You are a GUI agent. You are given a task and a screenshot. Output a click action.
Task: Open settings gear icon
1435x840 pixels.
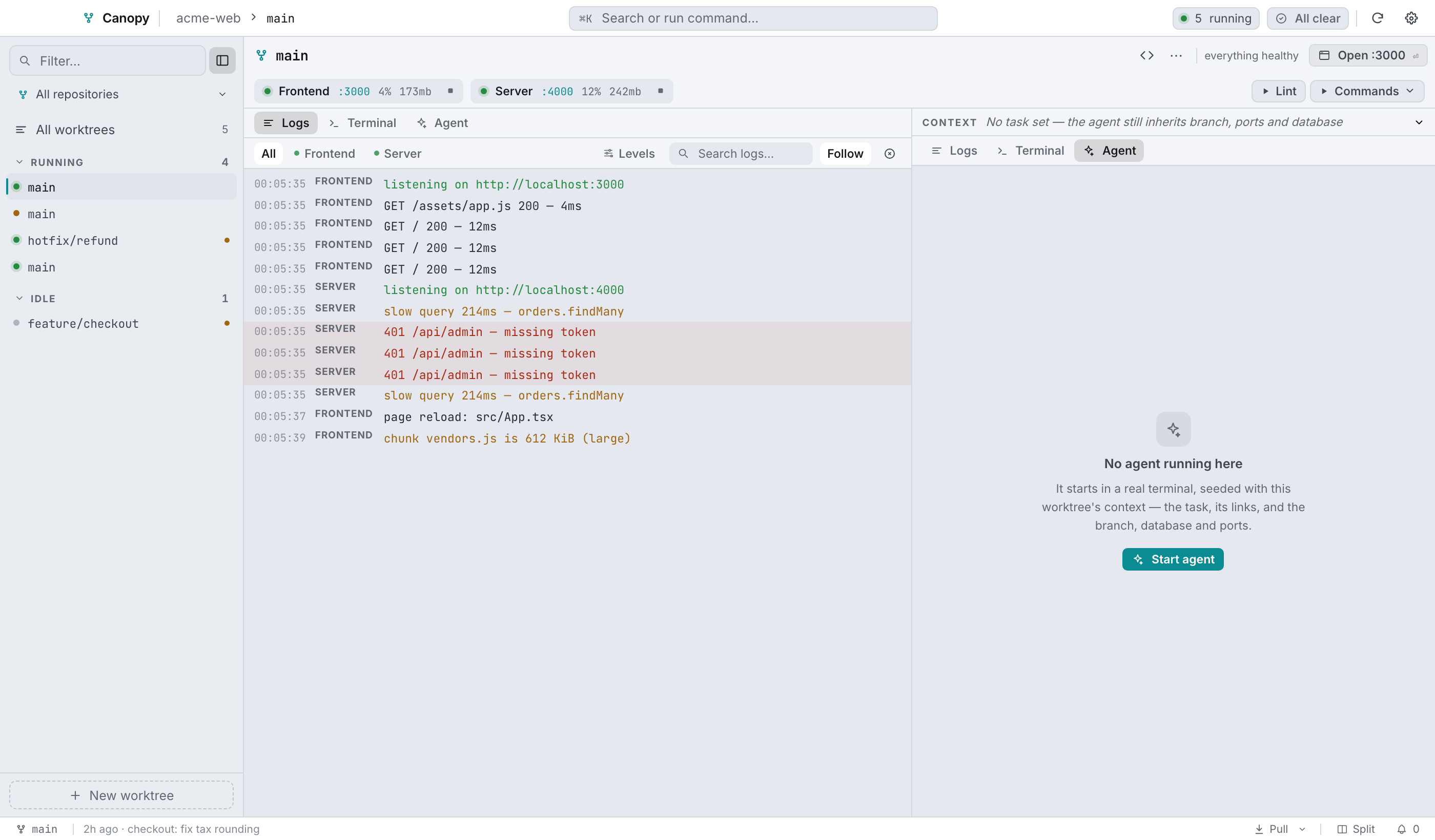pos(1411,18)
